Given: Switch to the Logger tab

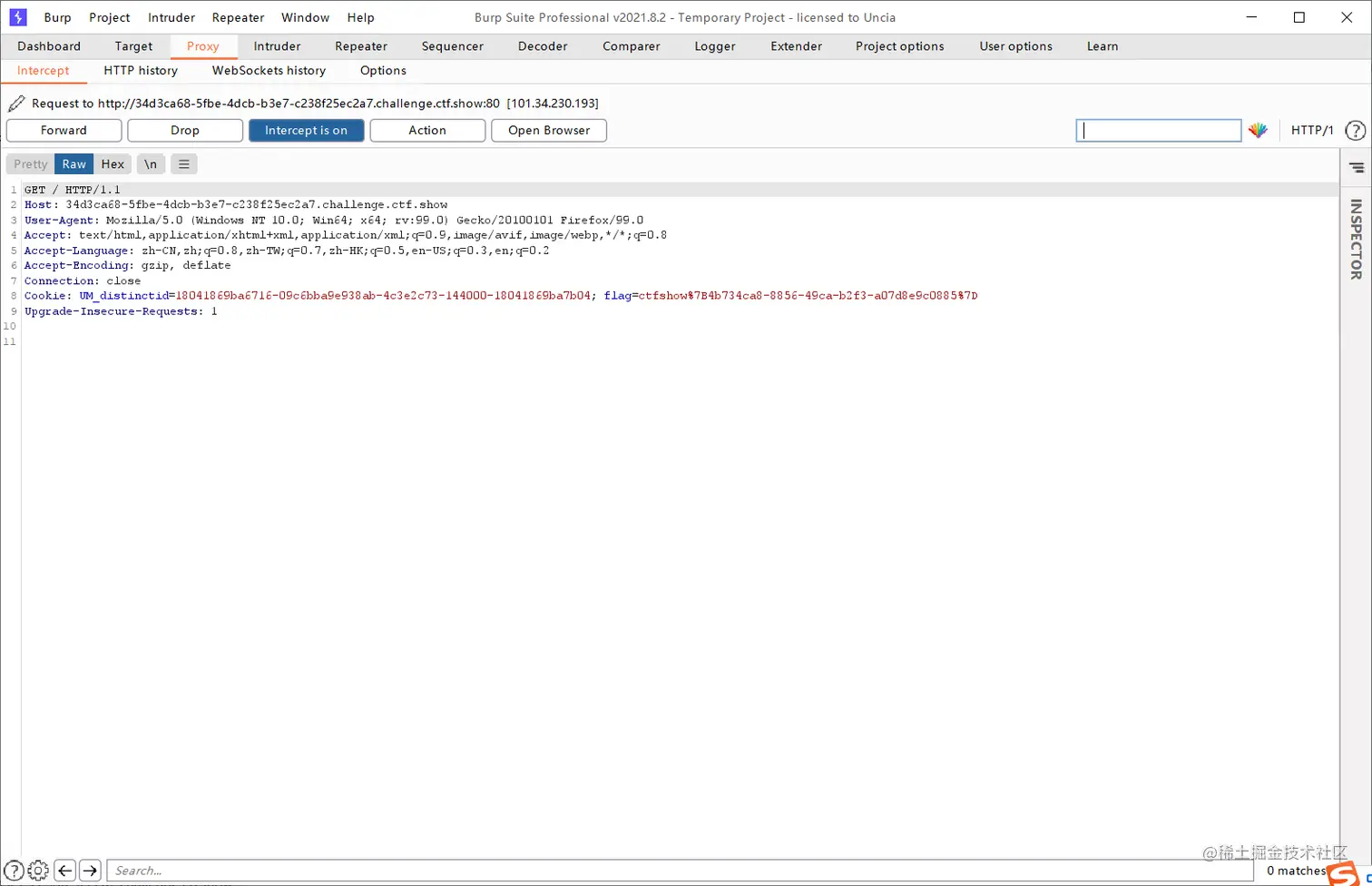Looking at the screenshot, I should click(x=715, y=46).
